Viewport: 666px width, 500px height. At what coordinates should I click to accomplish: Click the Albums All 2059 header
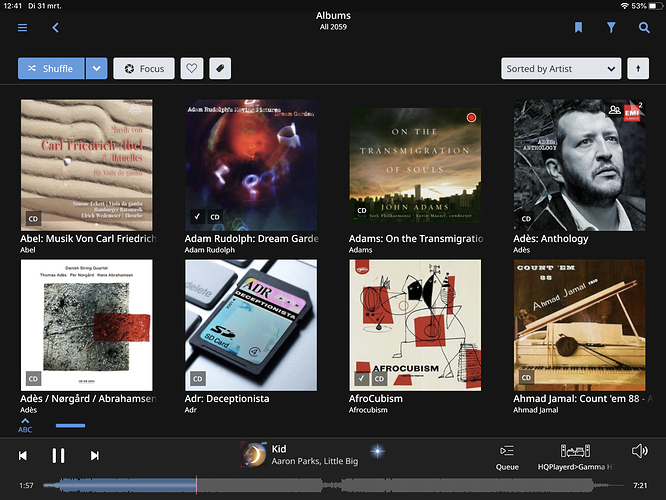click(x=333, y=21)
